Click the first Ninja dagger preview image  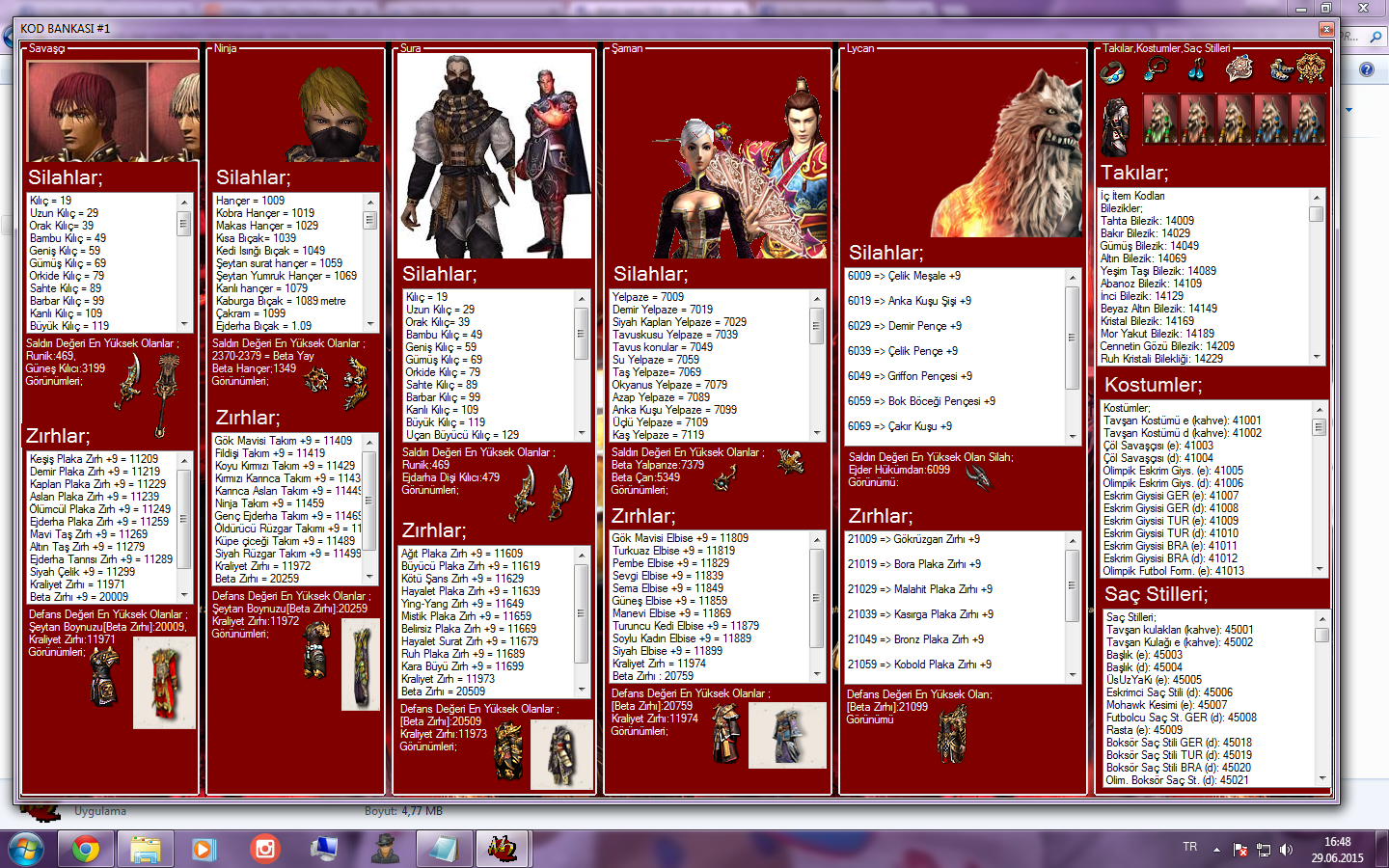pos(316,381)
